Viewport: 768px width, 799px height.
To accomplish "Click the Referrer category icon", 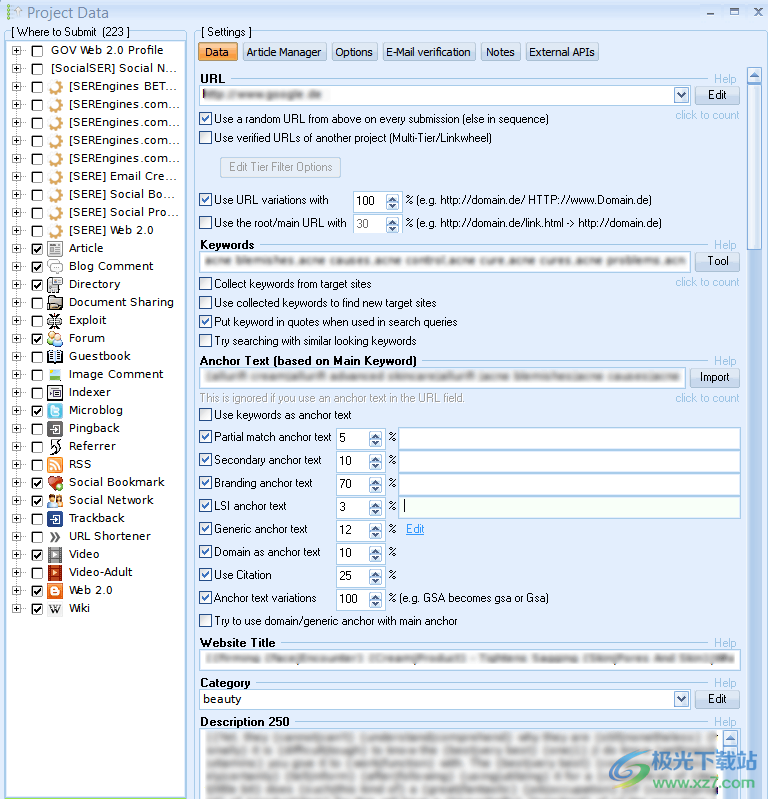I will 55,446.
